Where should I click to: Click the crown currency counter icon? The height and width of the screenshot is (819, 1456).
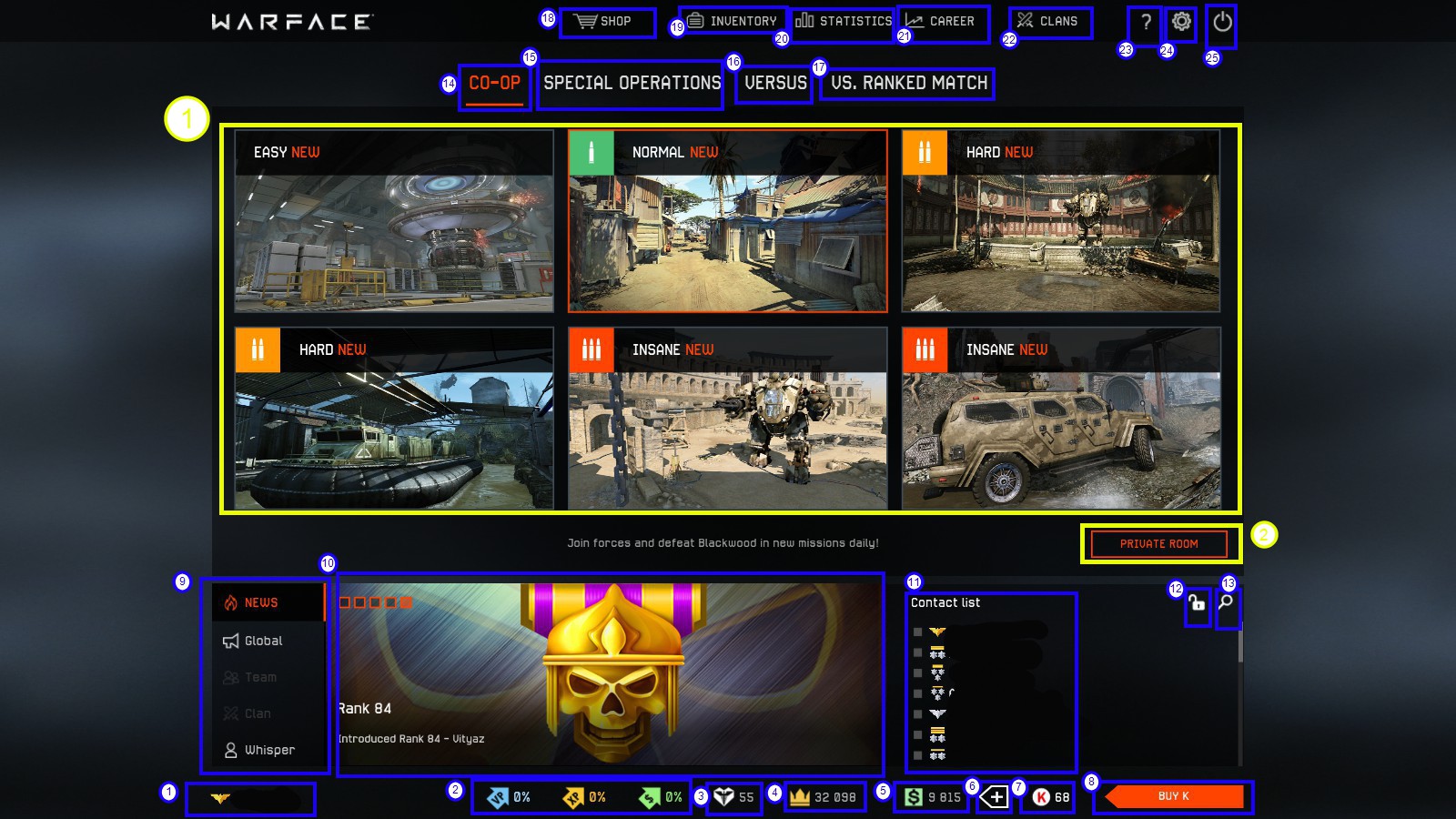[x=800, y=797]
